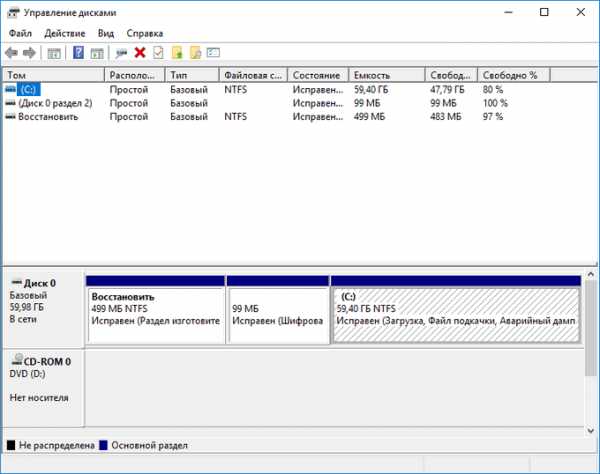The image size is (600, 474).
Task: Open the Файл menu
Action: tap(20, 33)
